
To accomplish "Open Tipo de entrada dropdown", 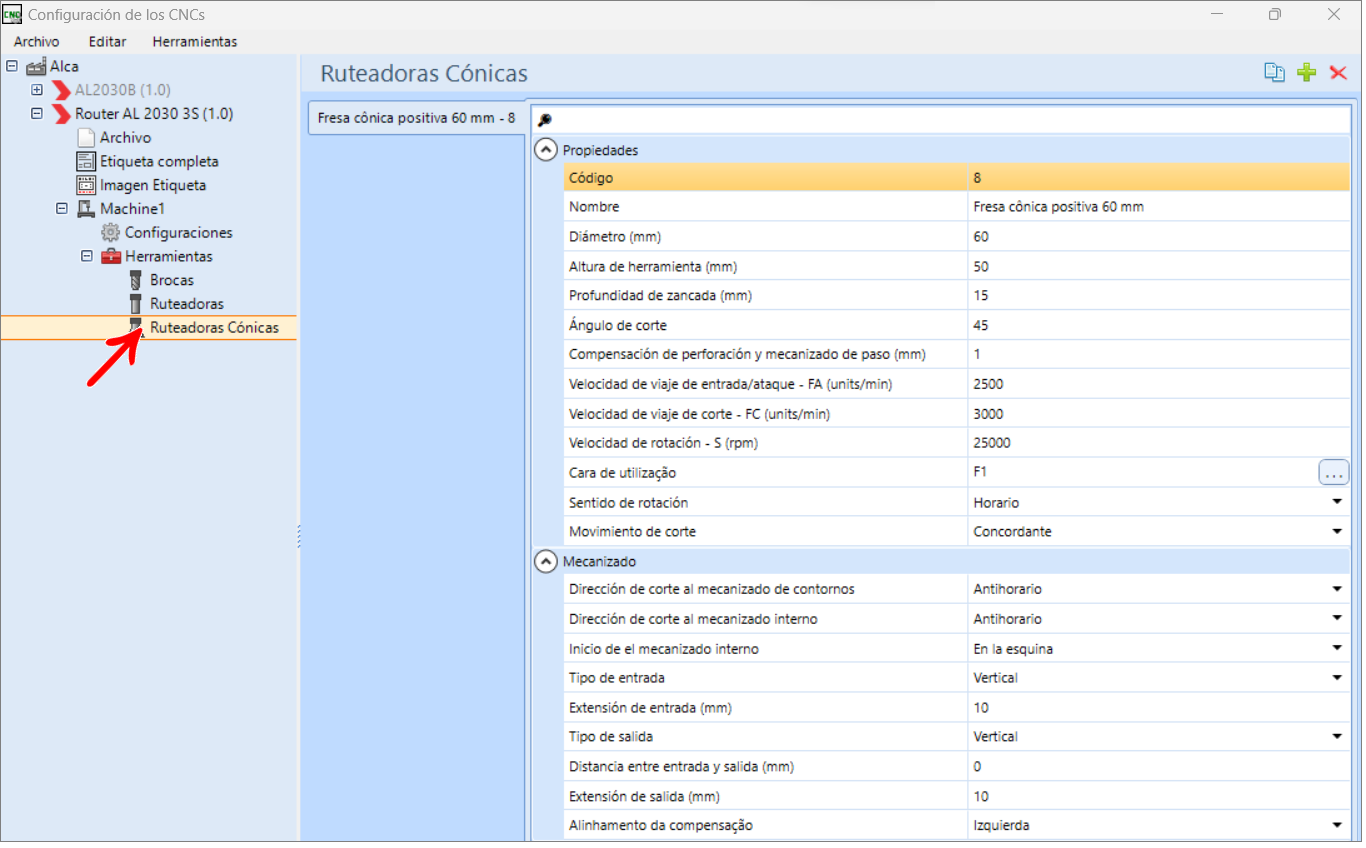I will (x=1337, y=678).
